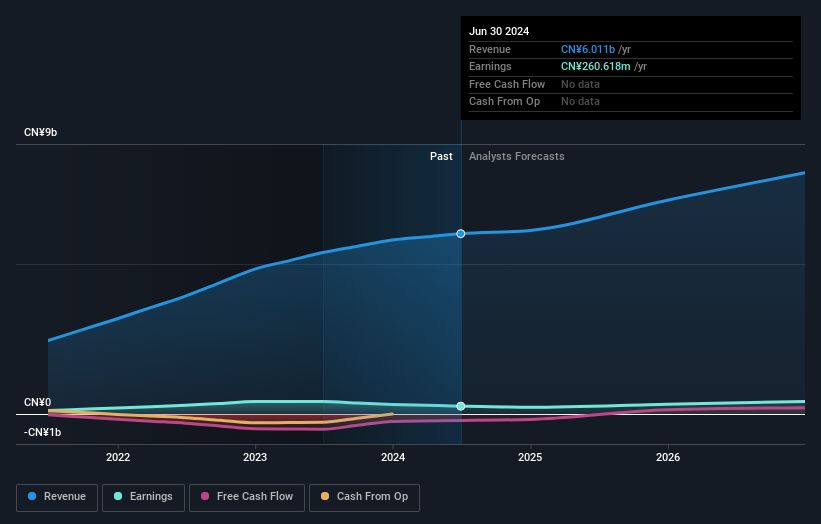This screenshot has width=821, height=524.
Task: Click the 2025 x-axis label
Action: point(530,457)
